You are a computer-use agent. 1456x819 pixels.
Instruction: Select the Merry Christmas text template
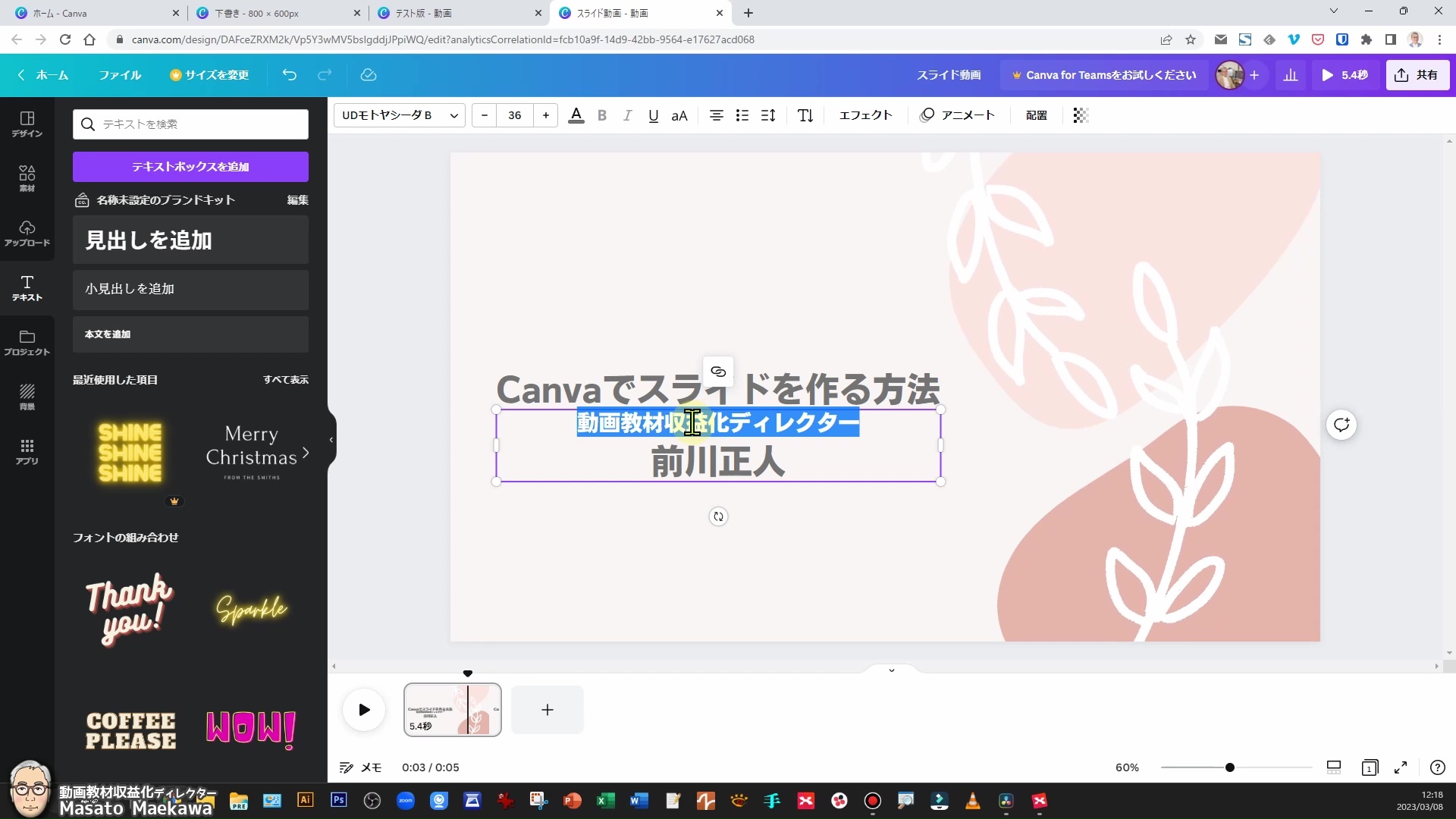pos(251,453)
